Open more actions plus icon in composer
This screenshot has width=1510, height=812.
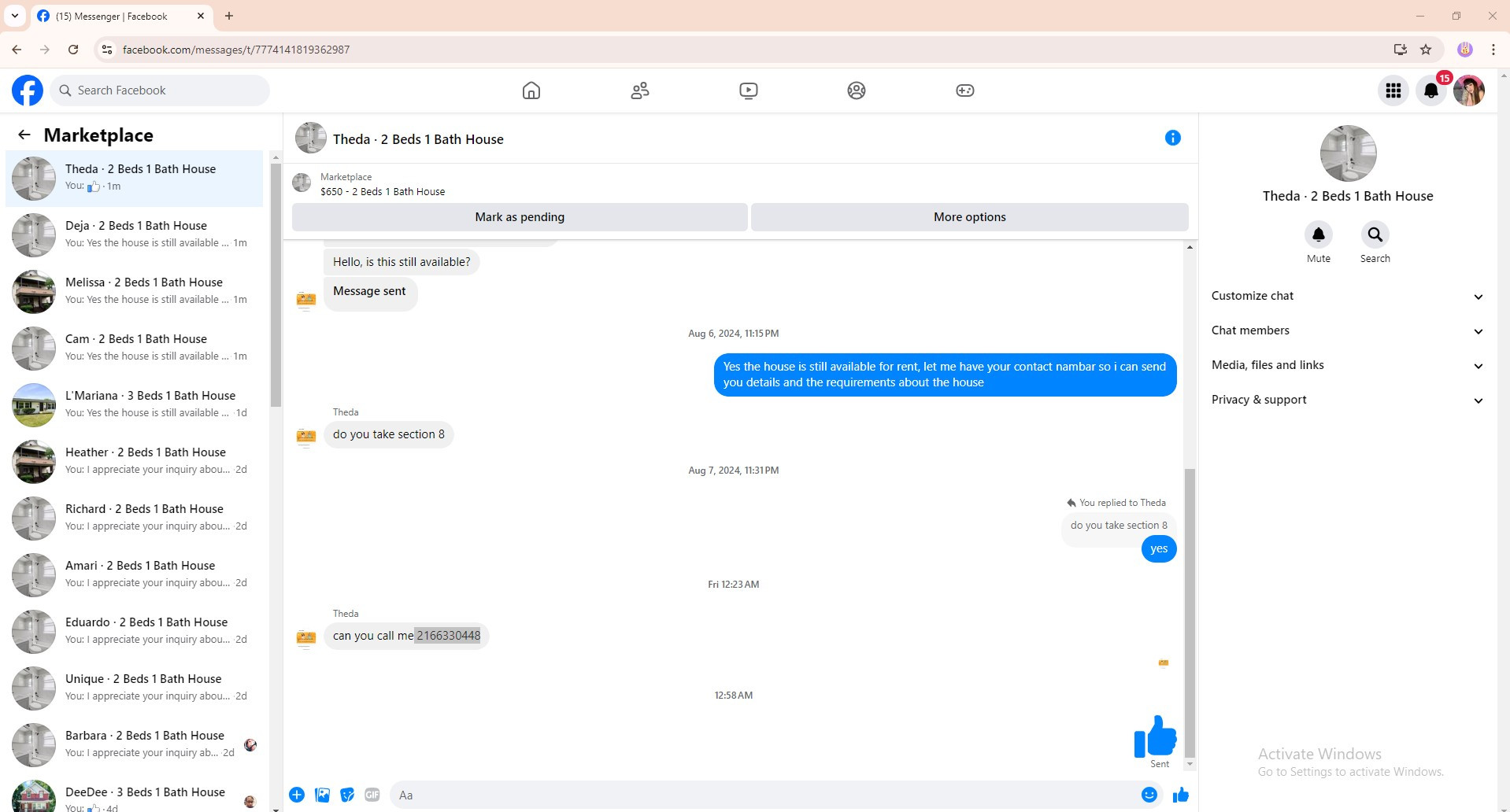click(x=297, y=795)
